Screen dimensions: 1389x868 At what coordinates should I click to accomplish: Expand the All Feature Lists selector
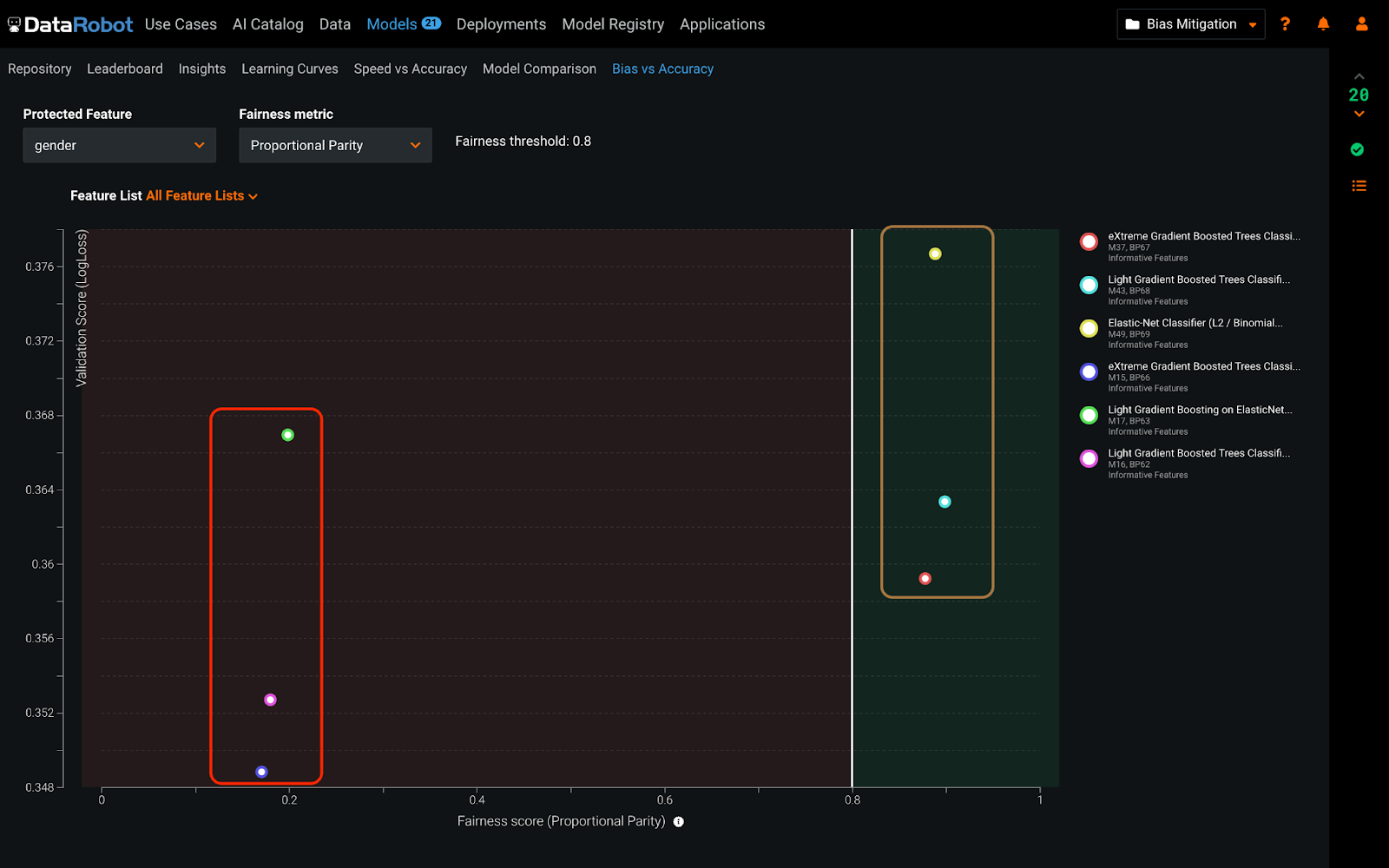point(202,196)
